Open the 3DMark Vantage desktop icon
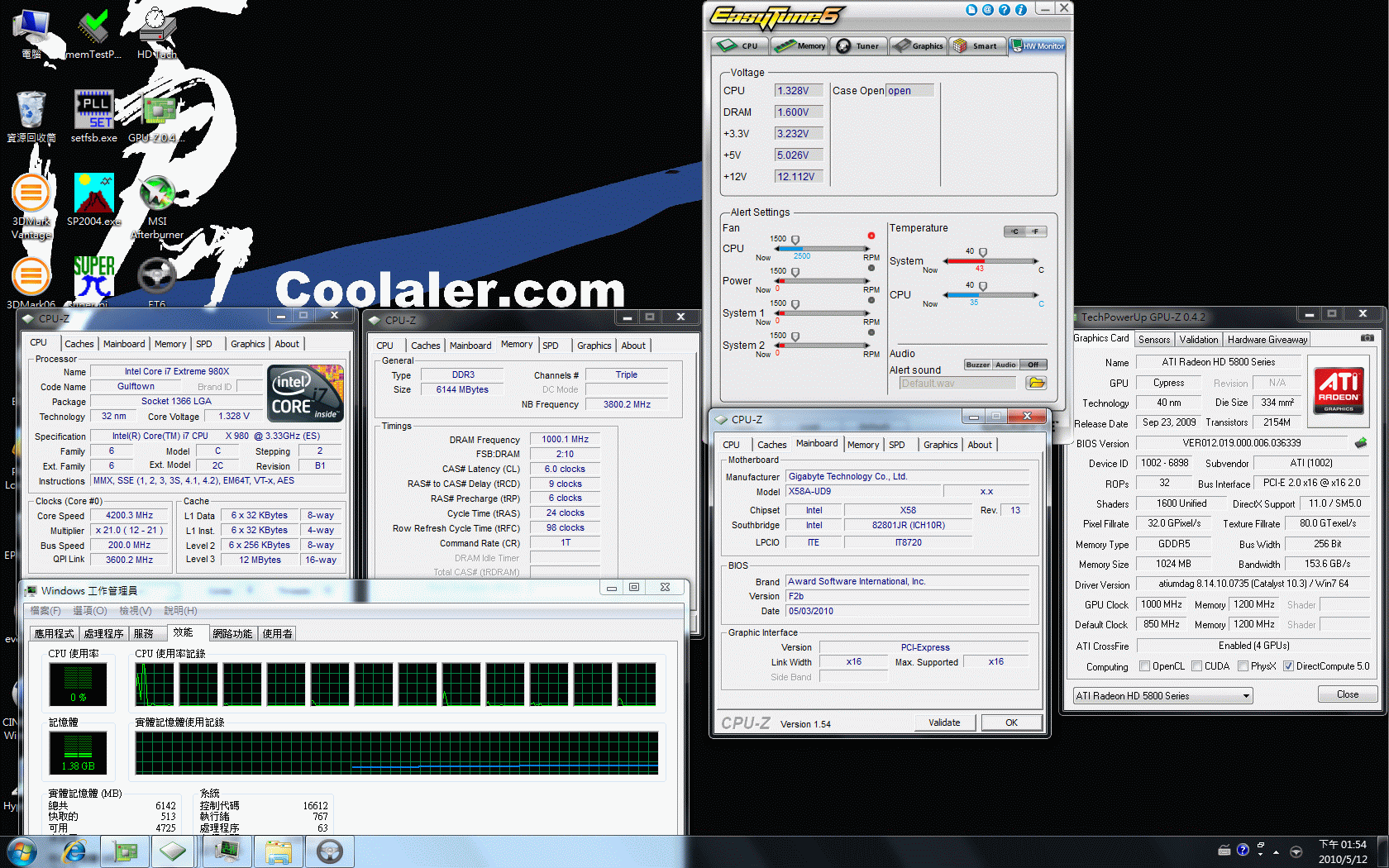 [31, 207]
